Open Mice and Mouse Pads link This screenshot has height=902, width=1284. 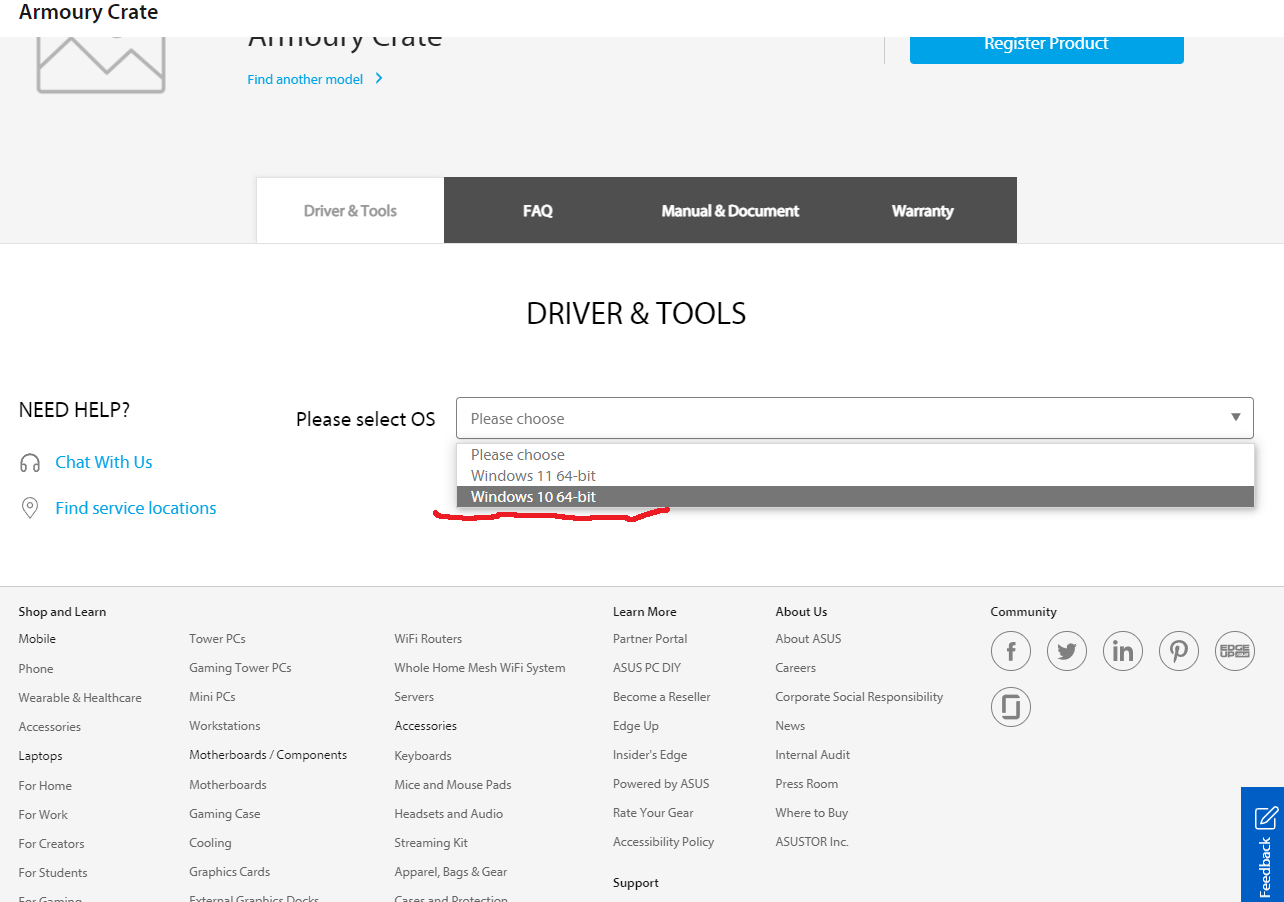pyautogui.click(x=453, y=785)
